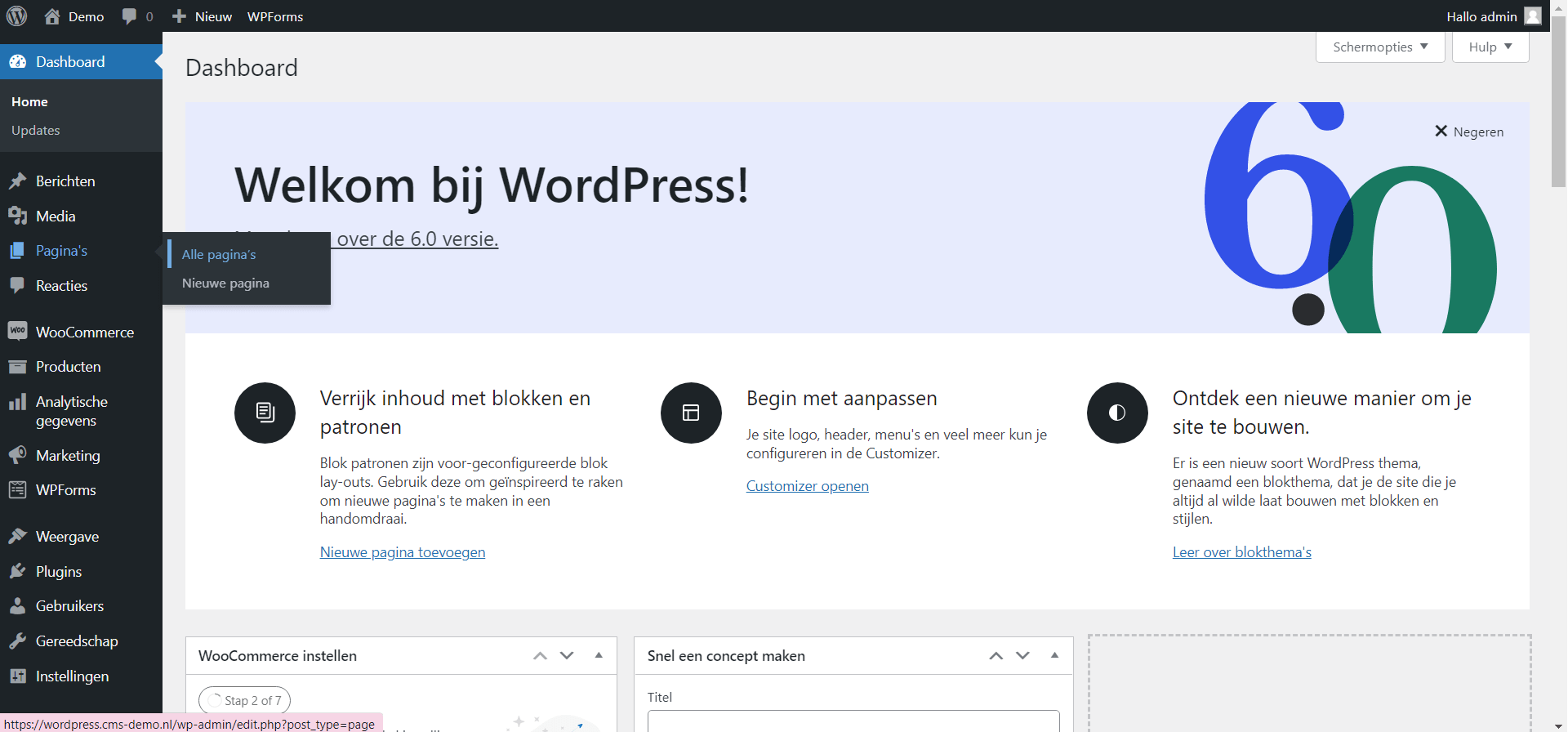This screenshot has width=1568, height=732.
Task: Move WooCommerce instellen widget up
Action: click(540, 656)
